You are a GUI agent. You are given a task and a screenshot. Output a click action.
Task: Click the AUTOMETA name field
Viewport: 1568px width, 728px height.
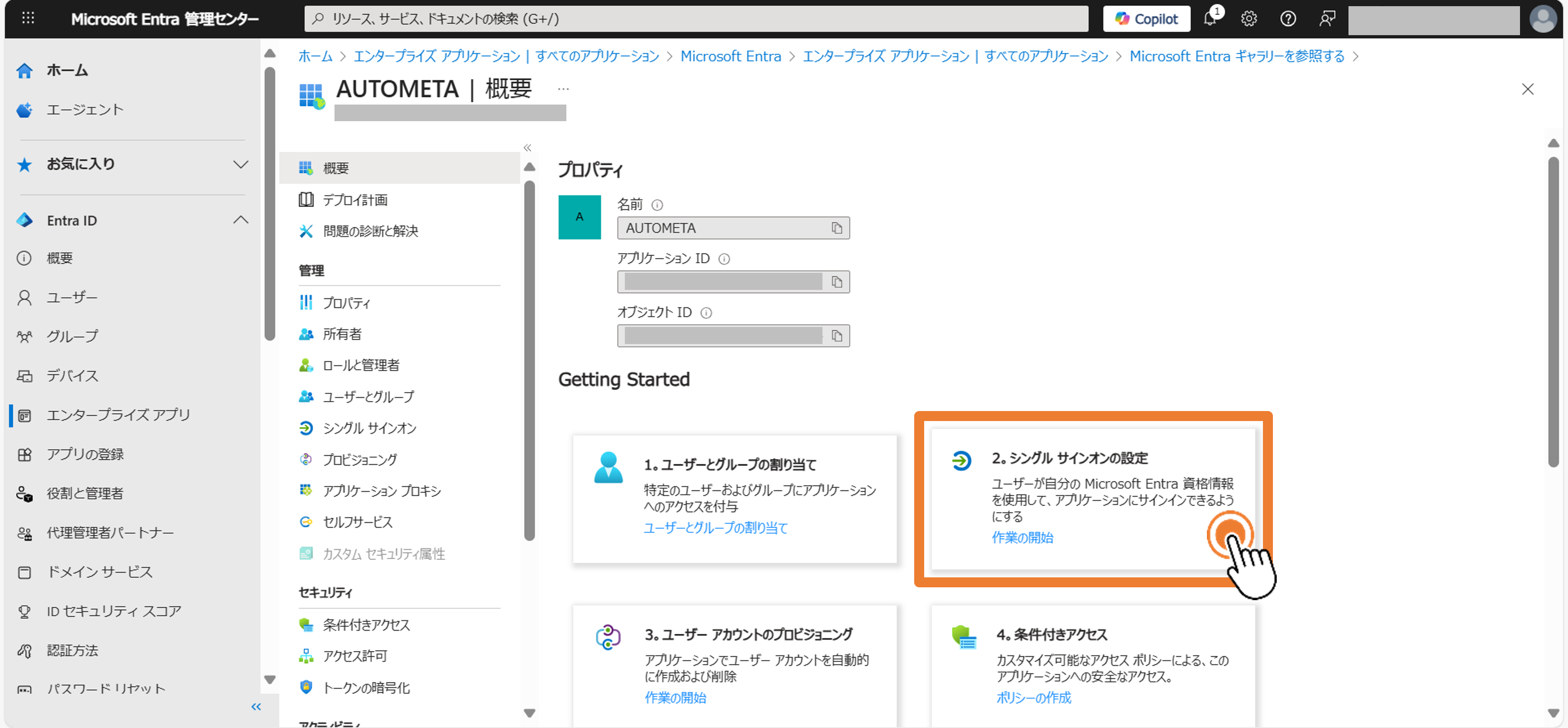[x=734, y=228]
